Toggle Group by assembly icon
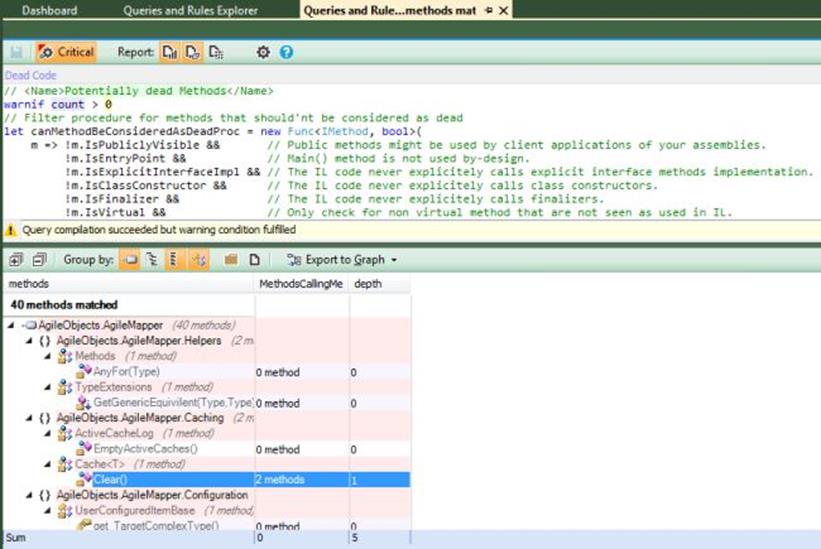The width and height of the screenshot is (821, 549). (129, 260)
